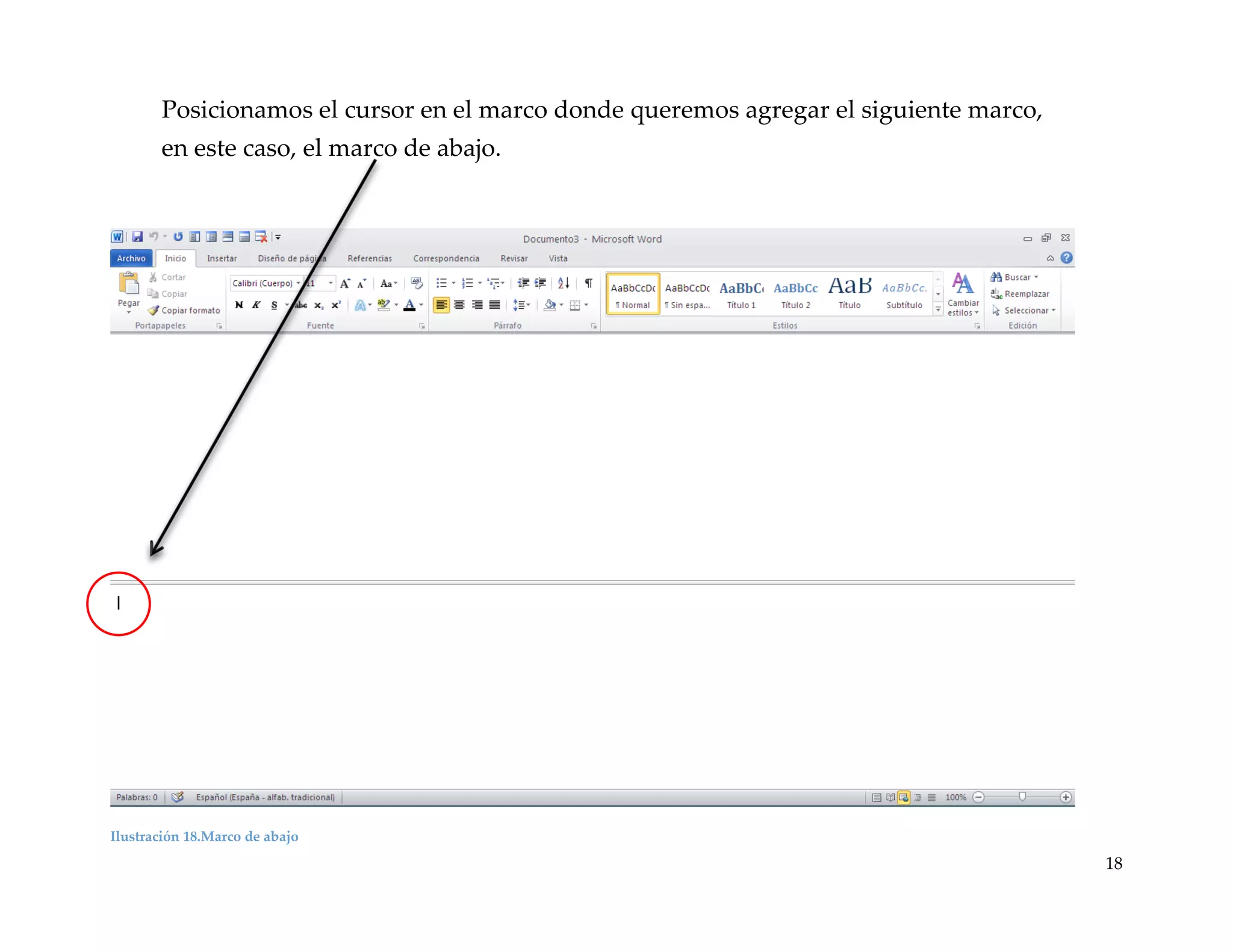Click the superscript icon
The image size is (1233, 952).
[x=336, y=305]
